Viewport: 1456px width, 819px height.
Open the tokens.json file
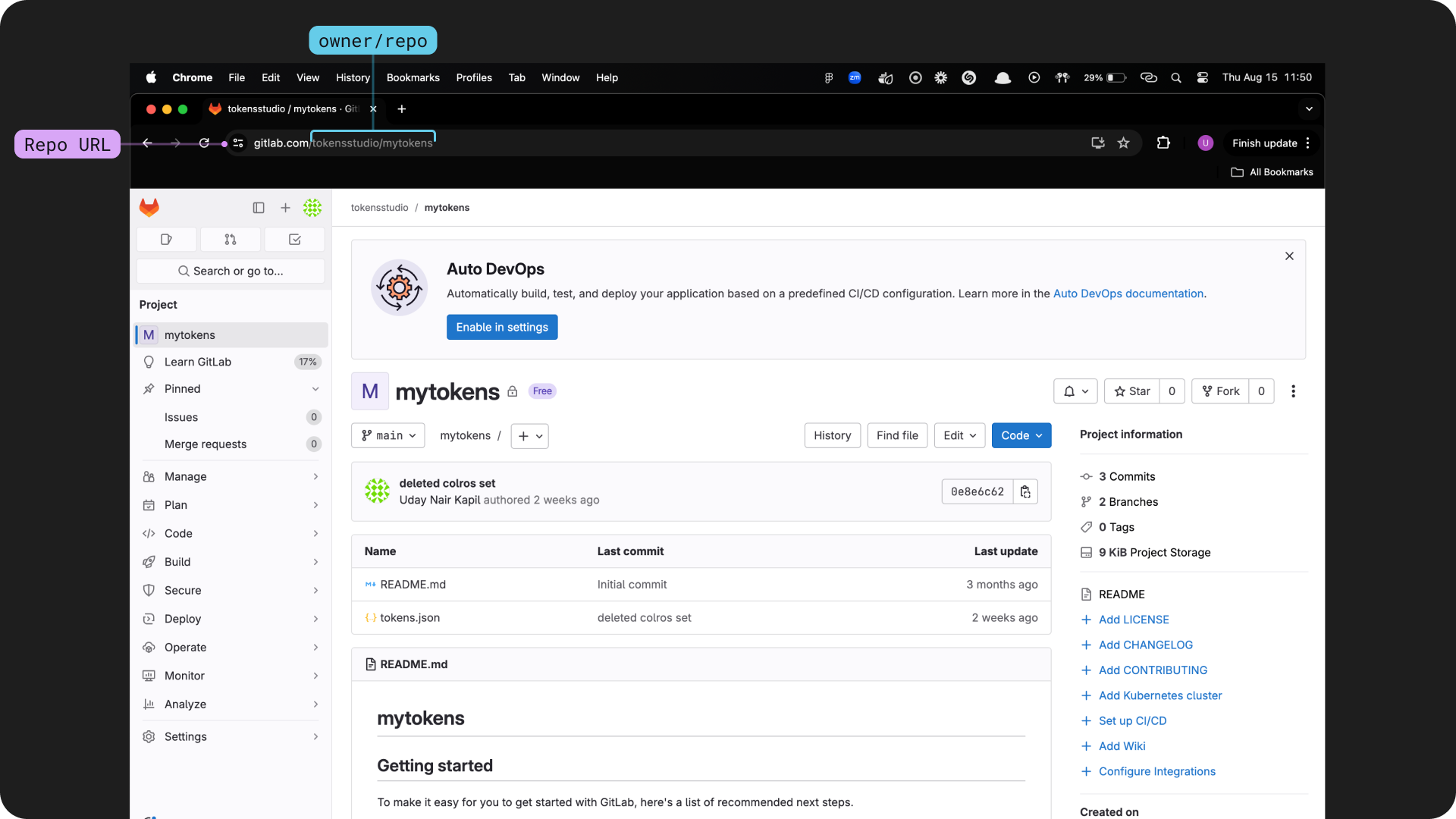[409, 618]
